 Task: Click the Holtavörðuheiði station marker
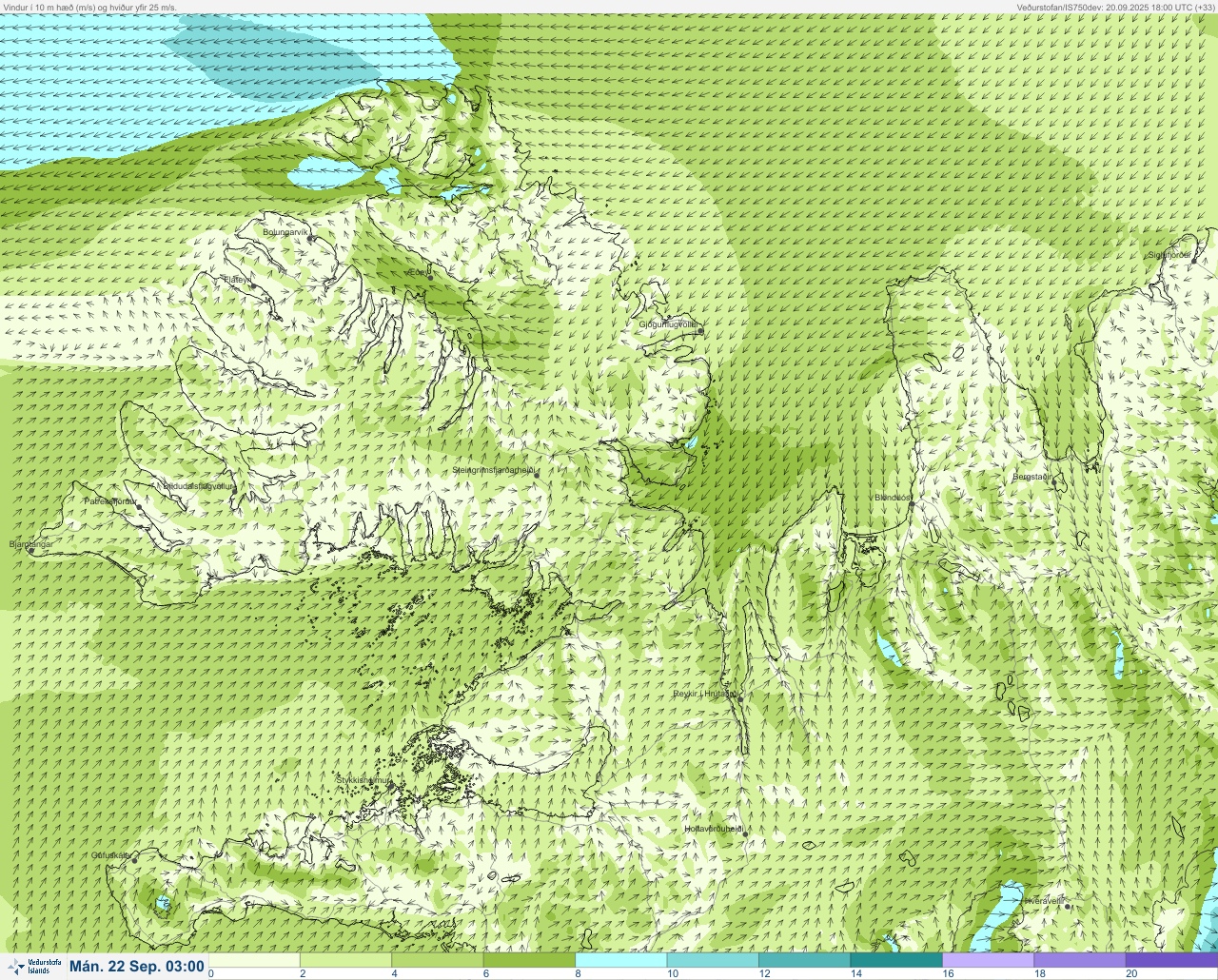click(745, 834)
